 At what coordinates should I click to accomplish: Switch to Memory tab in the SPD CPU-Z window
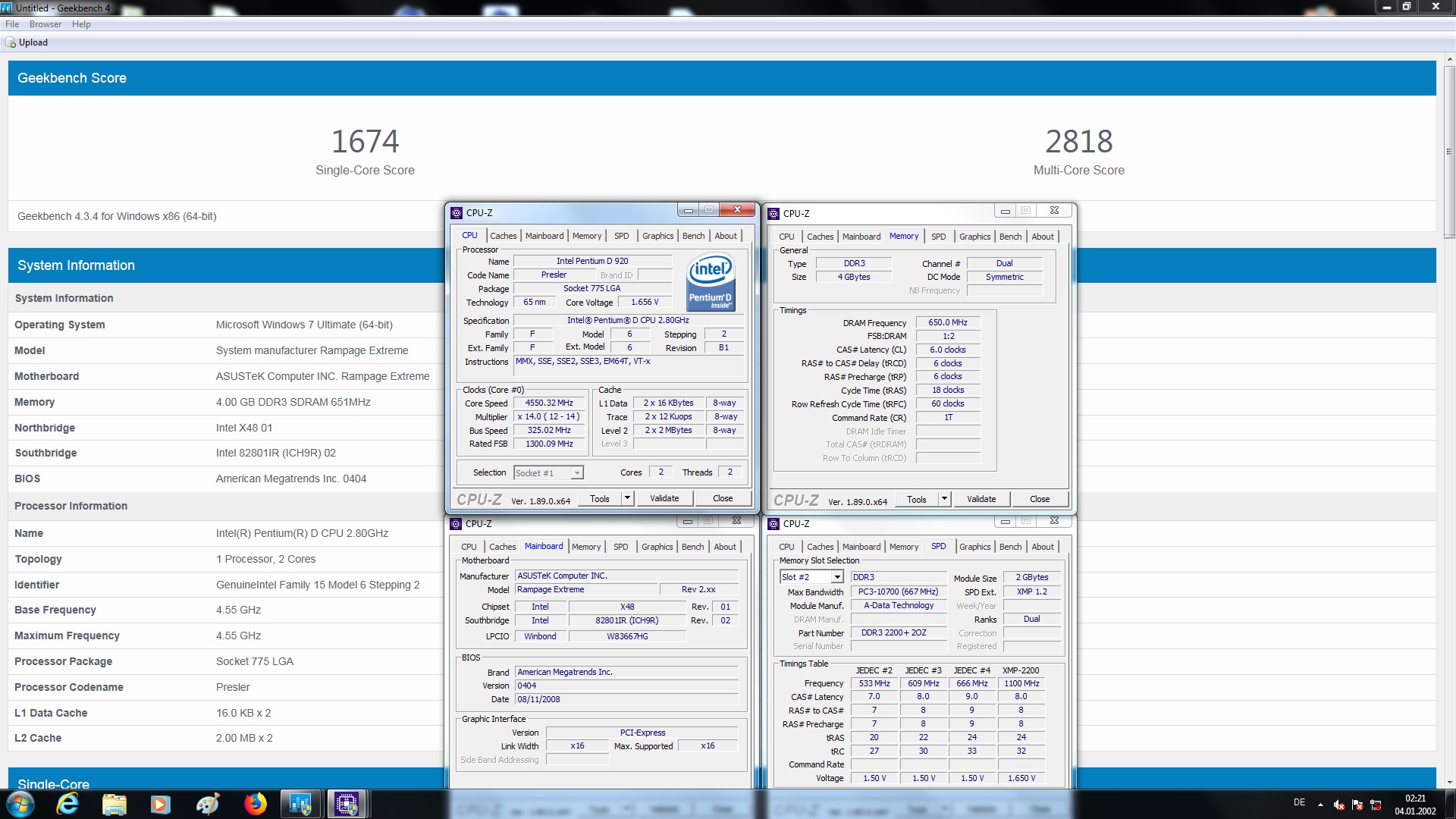[x=903, y=547]
